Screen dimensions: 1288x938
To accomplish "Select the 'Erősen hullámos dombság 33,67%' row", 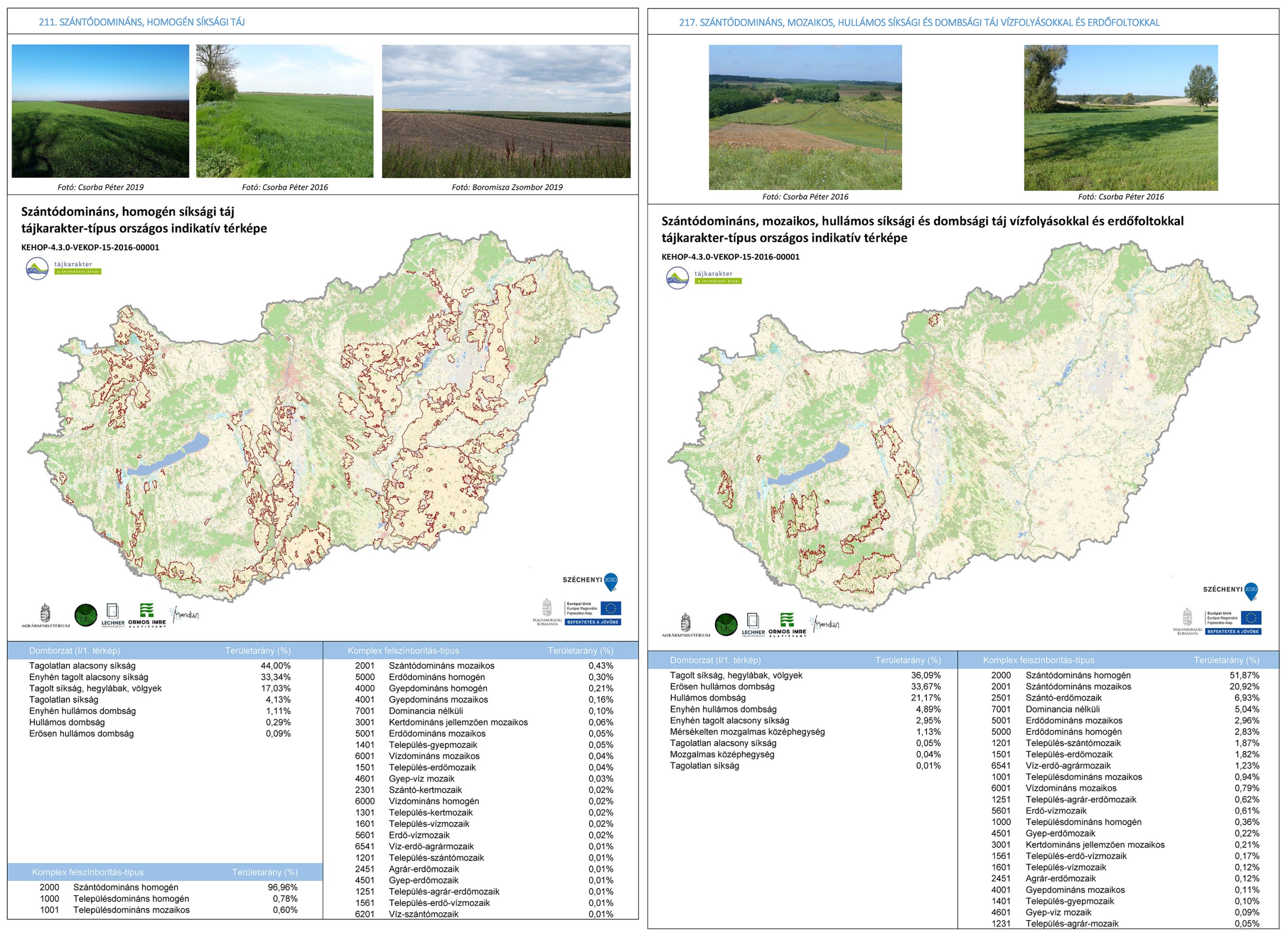I will (805, 687).
